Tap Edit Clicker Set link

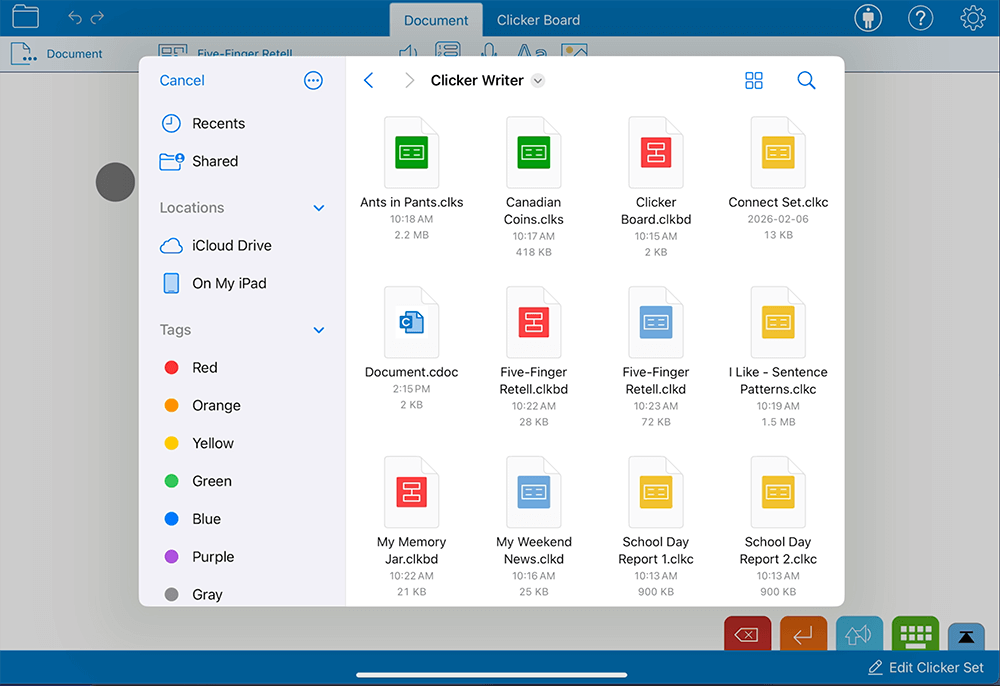pos(925,667)
